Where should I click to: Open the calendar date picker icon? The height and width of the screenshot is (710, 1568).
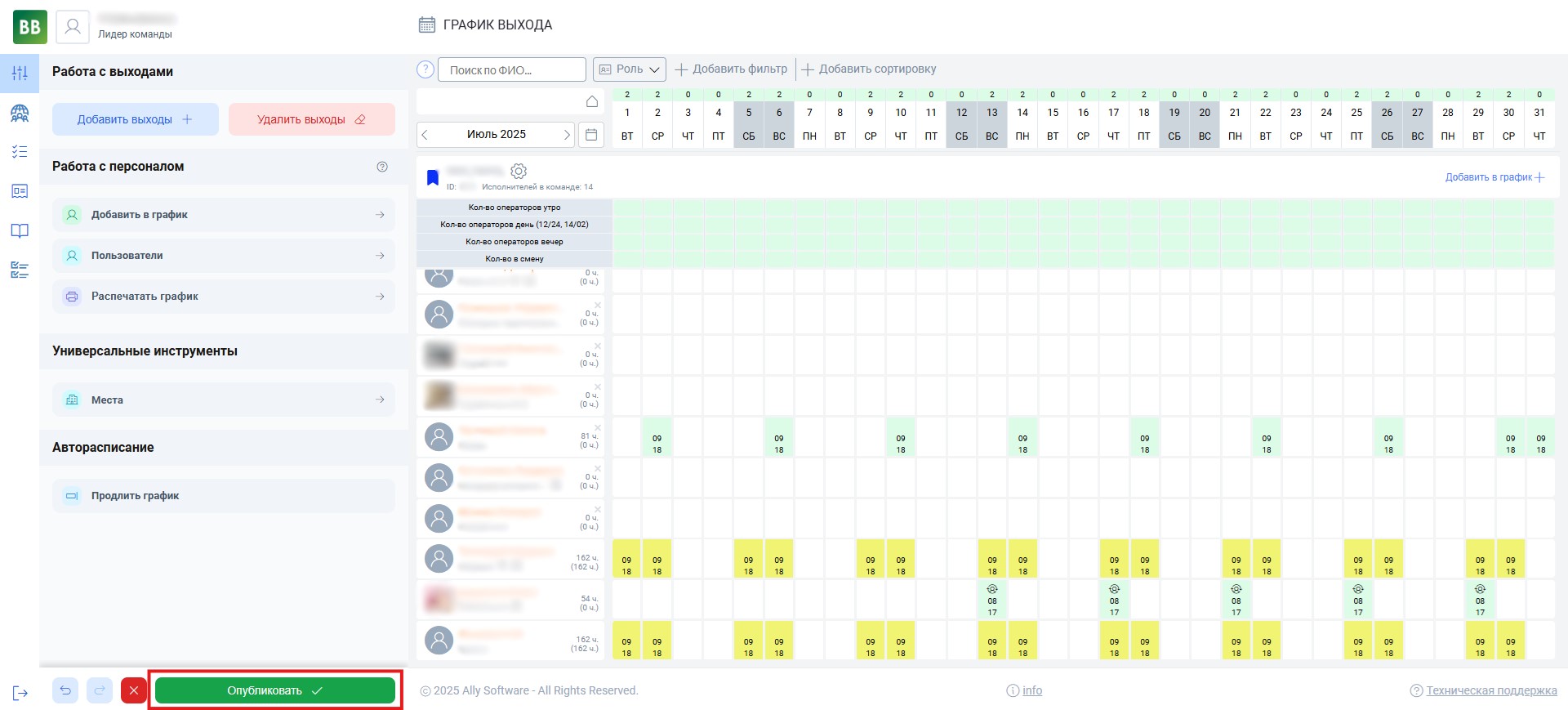pyautogui.click(x=591, y=135)
